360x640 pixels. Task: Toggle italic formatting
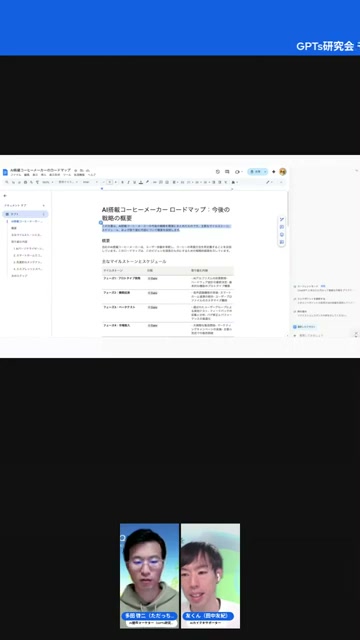129,182
